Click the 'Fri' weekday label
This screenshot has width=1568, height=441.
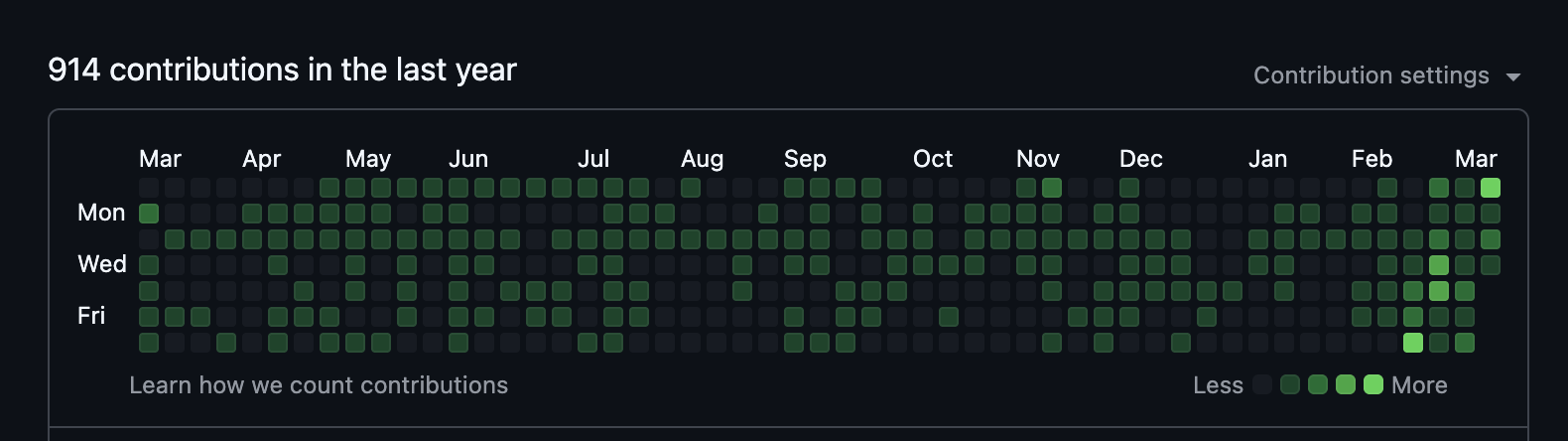point(91,316)
